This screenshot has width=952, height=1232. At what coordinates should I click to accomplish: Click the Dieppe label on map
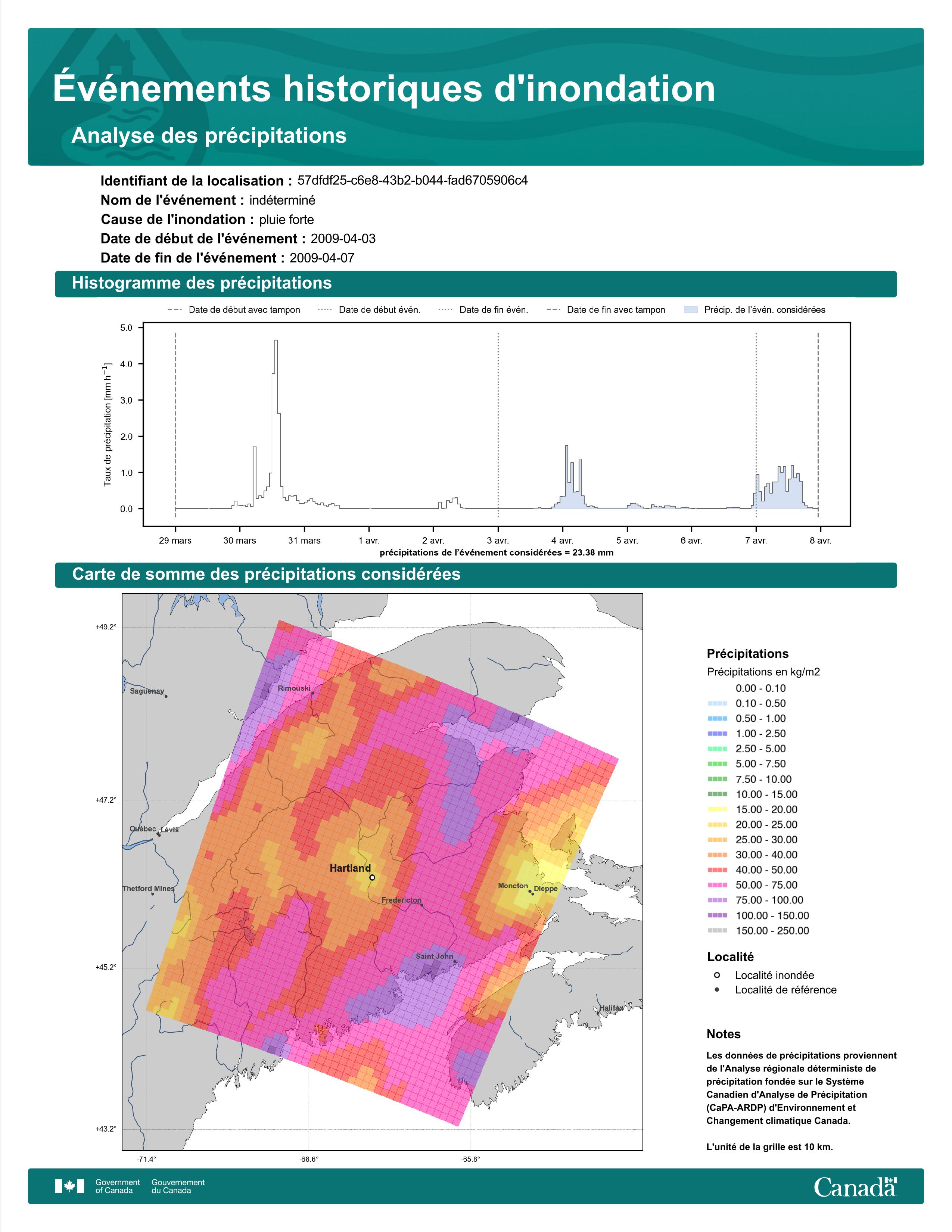[x=545, y=889]
